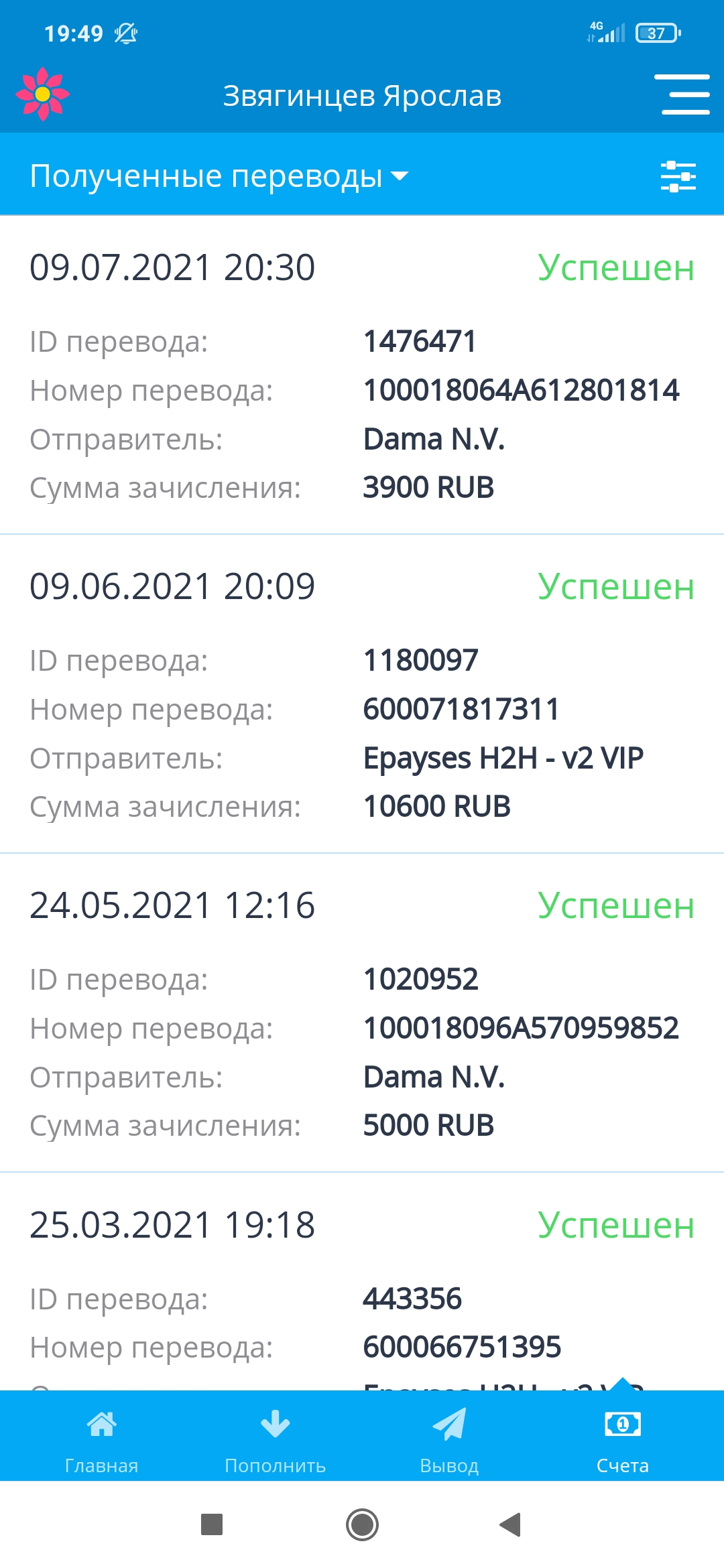724x1568 pixels.
Task: Click the dropdown arrow beside Полученные переводы
Action: coord(400,176)
